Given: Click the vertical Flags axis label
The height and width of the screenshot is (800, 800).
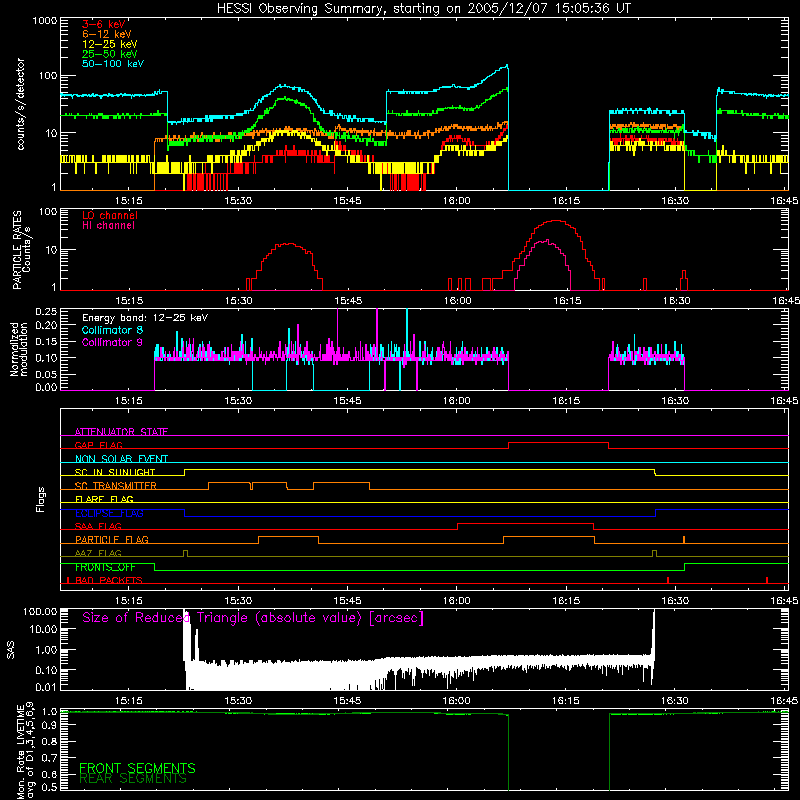Looking at the screenshot, I should (x=40, y=499).
